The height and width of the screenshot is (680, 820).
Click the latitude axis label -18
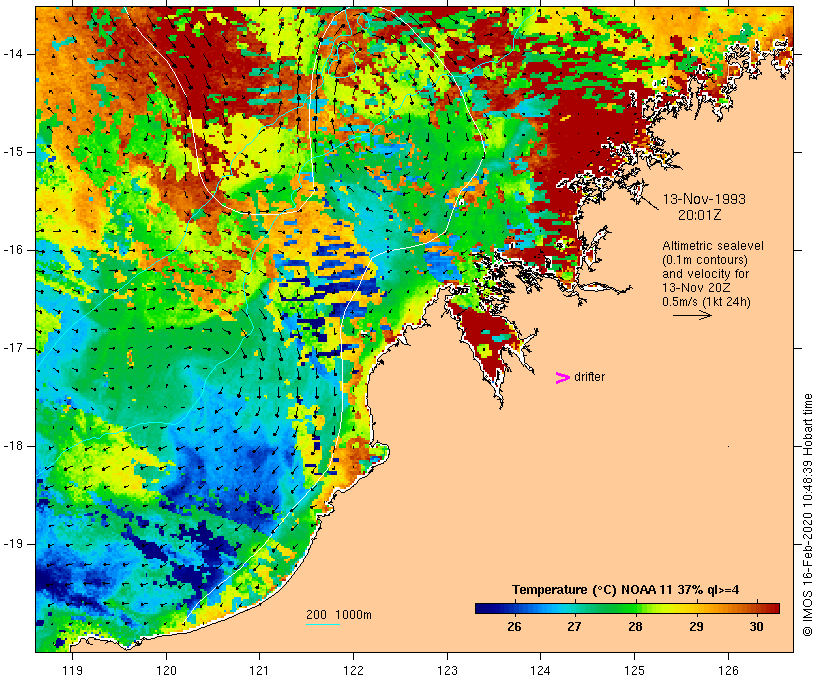click(x=13, y=446)
